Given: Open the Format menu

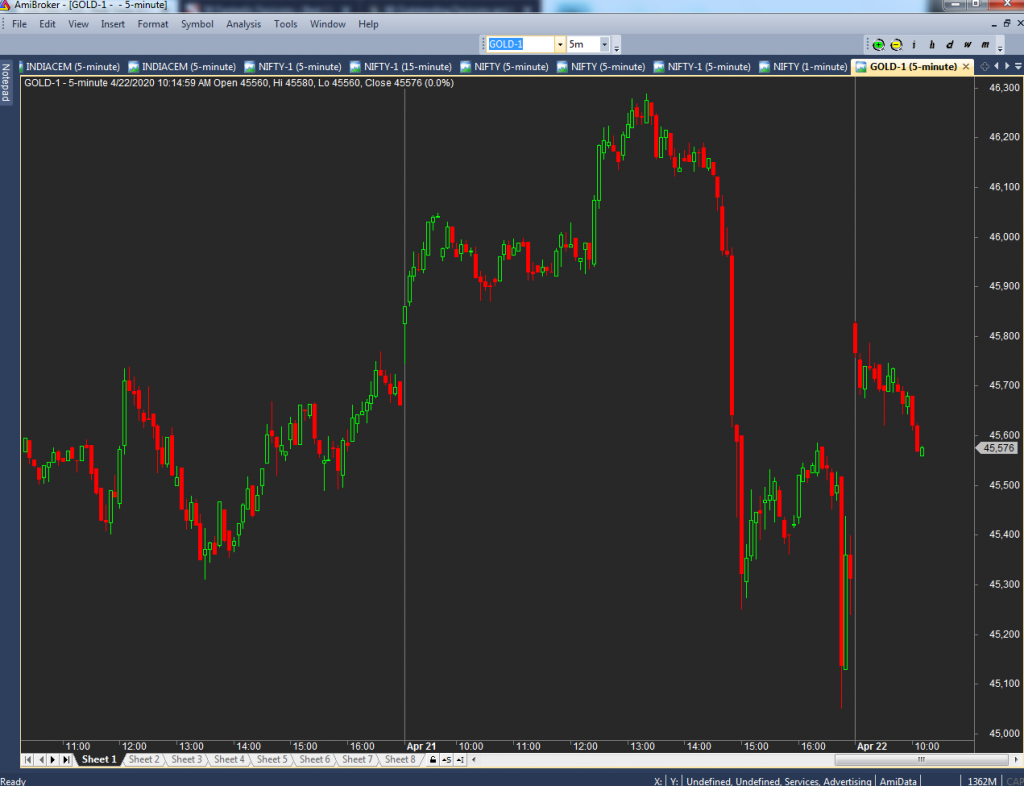Looking at the screenshot, I should [x=153, y=24].
